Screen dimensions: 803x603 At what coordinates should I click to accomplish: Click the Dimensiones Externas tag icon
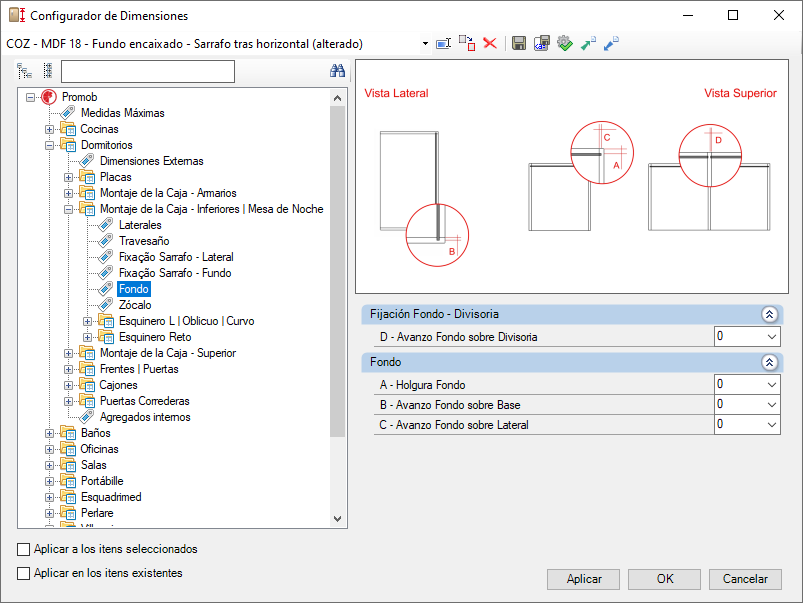[x=87, y=161]
